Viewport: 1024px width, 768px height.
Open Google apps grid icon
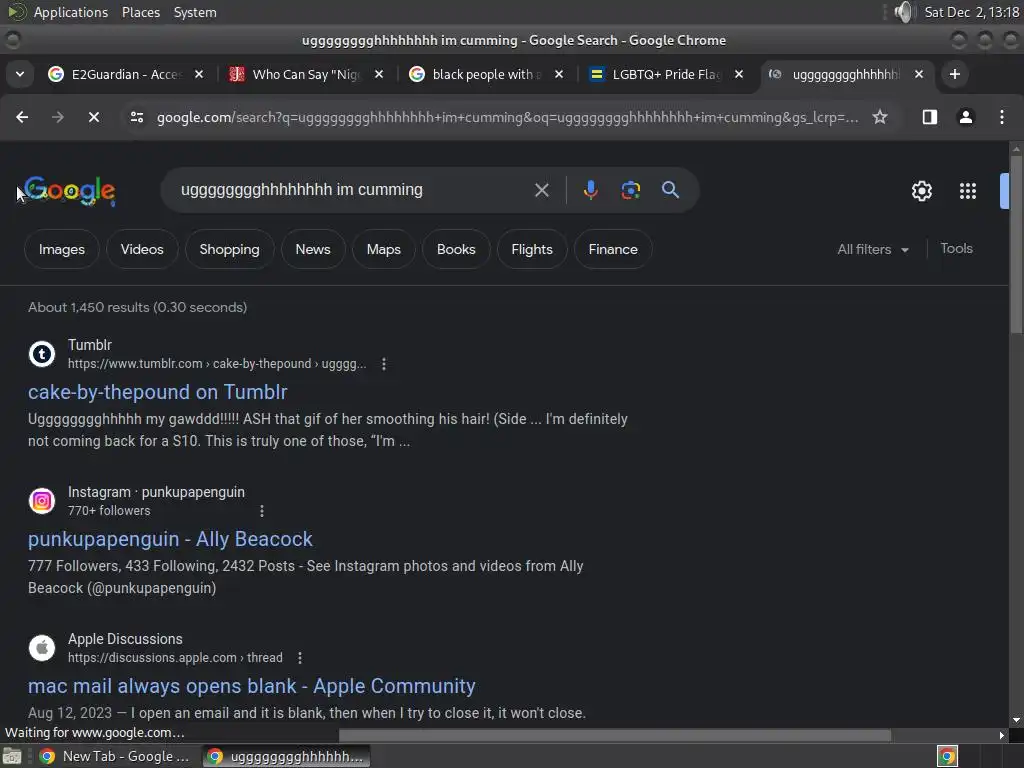(968, 191)
